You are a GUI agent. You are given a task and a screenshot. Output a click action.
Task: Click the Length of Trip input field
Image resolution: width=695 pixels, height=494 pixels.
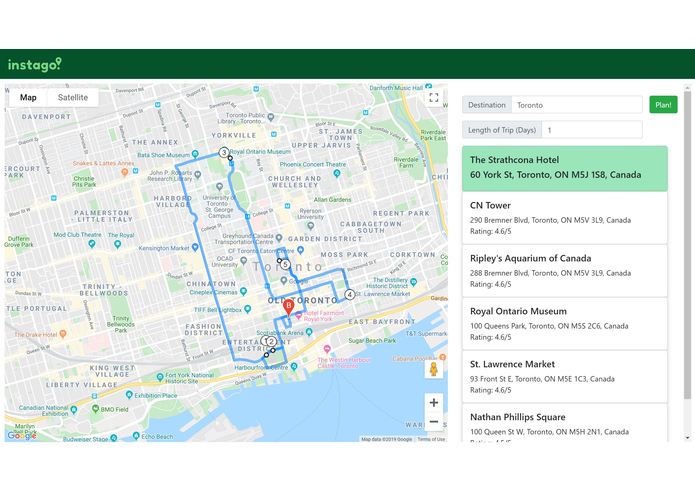point(592,130)
